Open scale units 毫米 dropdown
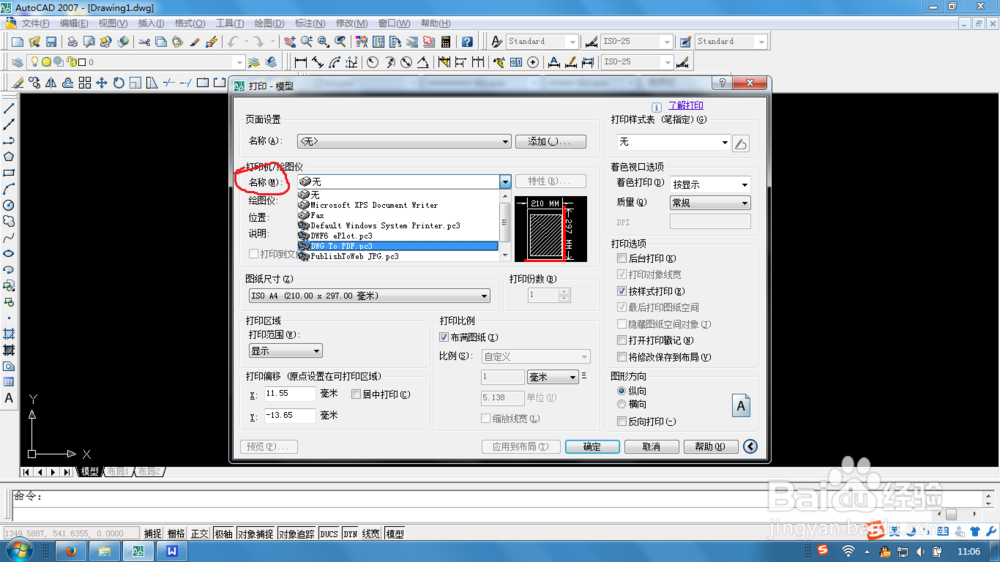The width and height of the screenshot is (1000, 562). point(552,377)
